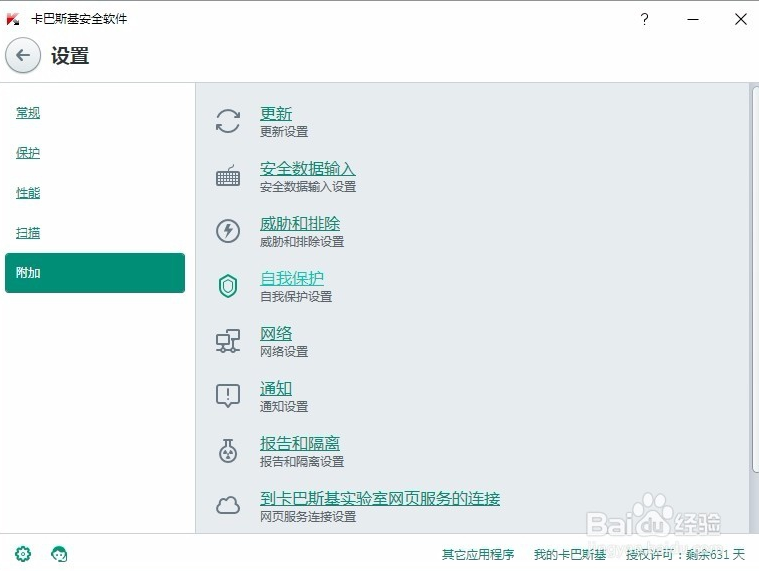Open settings via the bottom gear icon
This screenshot has height=571, width=759.
click(23, 554)
